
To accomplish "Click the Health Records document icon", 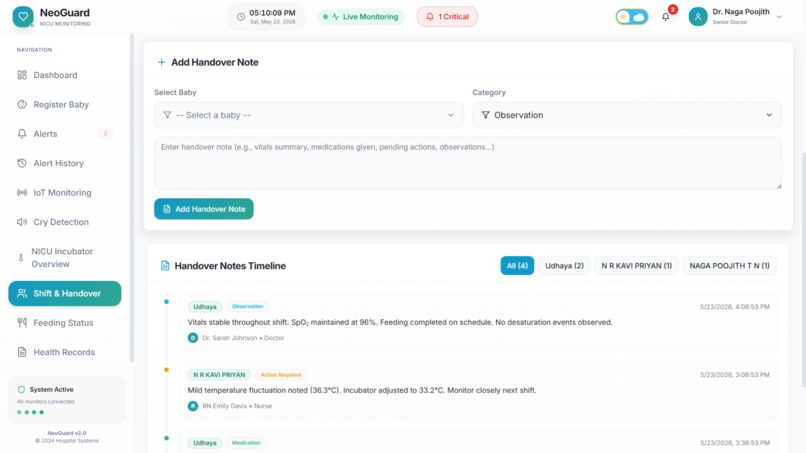I will click(22, 352).
